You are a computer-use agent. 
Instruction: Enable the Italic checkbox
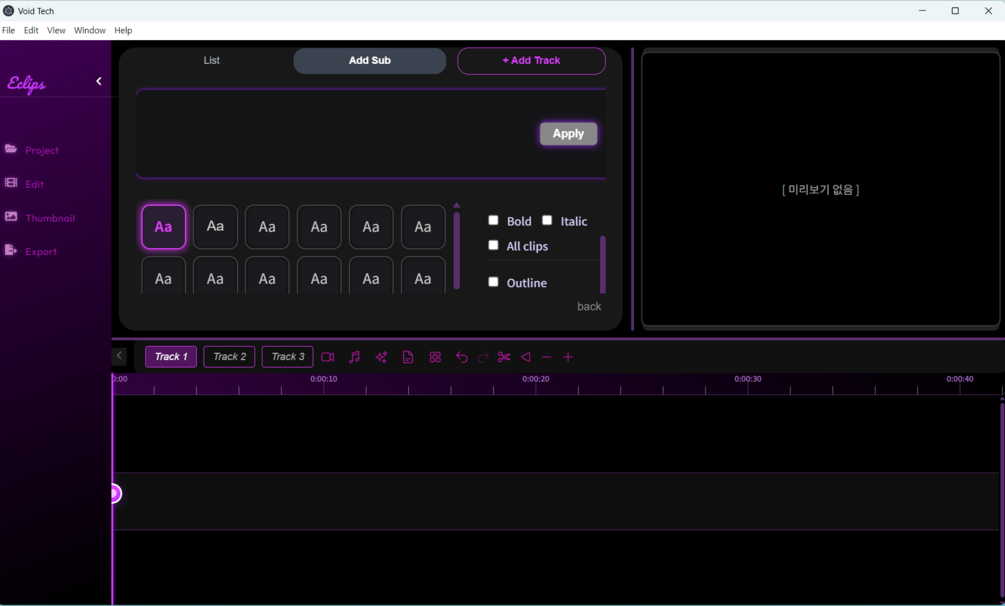[547, 221]
